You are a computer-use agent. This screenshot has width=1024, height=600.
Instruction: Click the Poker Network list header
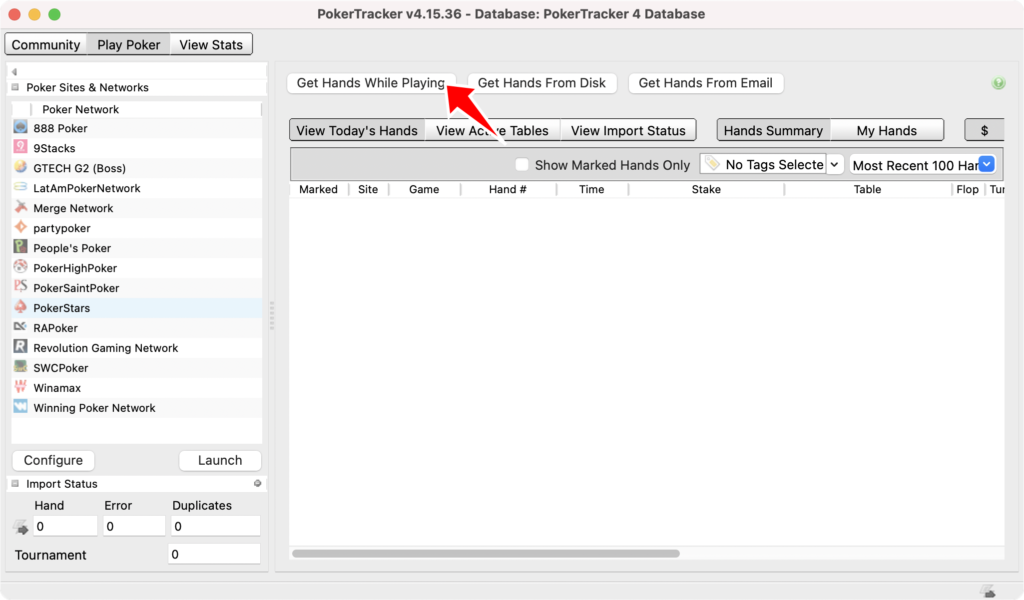pos(80,109)
